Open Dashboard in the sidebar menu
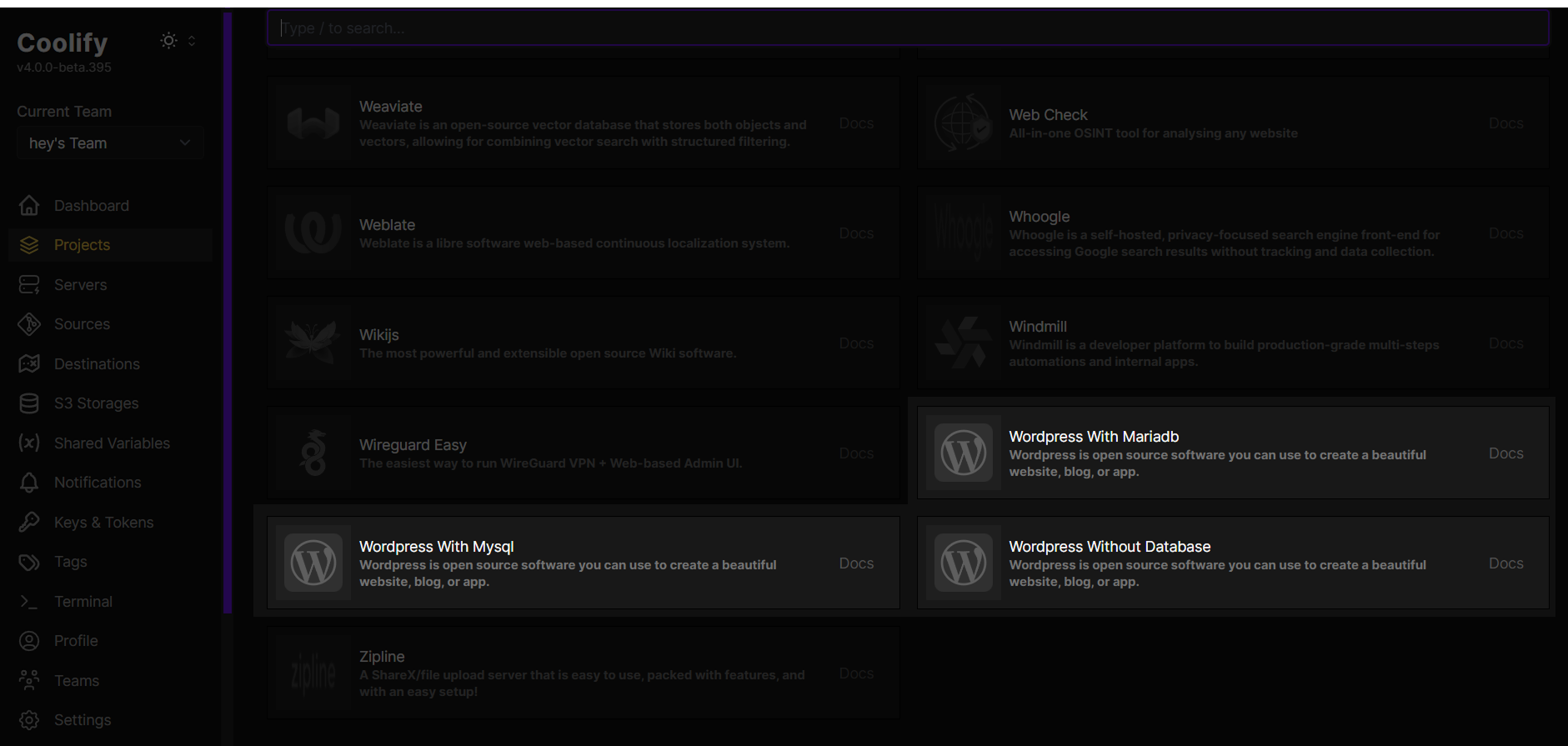Viewport: 1568px width, 746px height. (x=110, y=205)
